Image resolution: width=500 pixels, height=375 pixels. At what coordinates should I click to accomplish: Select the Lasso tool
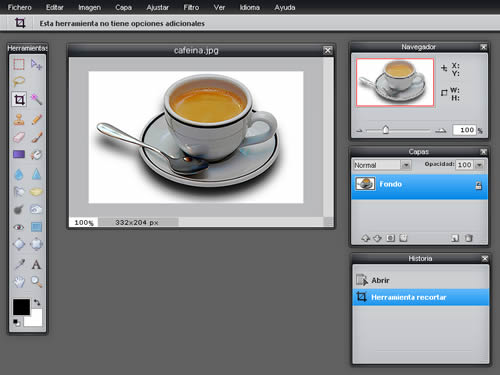tap(19, 81)
